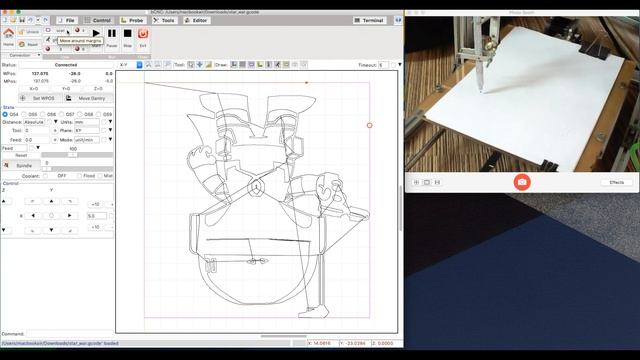Open the Units dropdown arrow
Viewport: 640px width, 360px height.
[x=110, y=122]
